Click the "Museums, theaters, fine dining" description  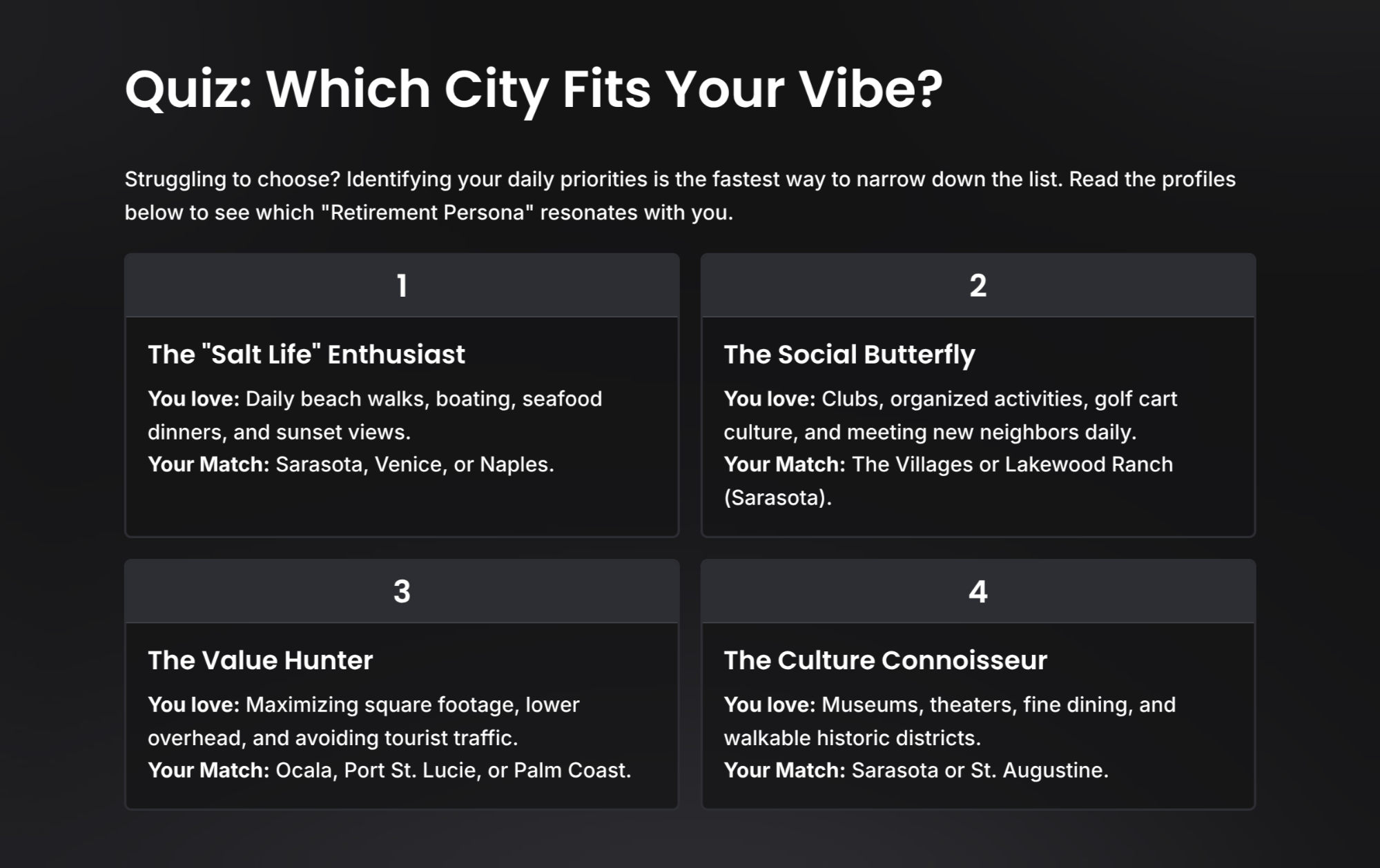(x=998, y=705)
